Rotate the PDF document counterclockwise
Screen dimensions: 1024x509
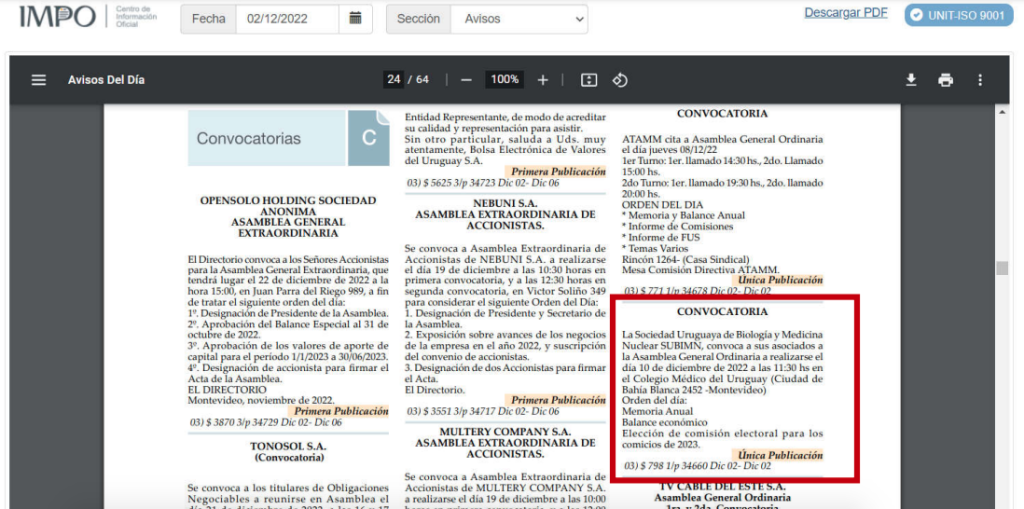point(620,80)
